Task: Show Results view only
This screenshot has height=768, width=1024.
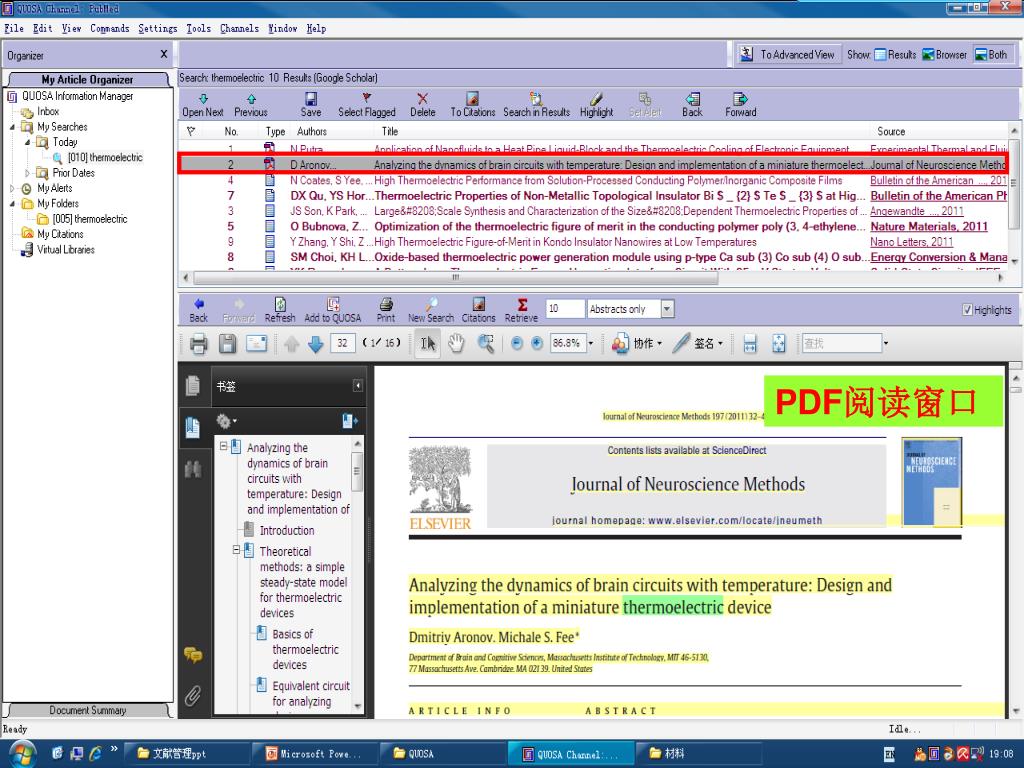Action: click(895, 55)
